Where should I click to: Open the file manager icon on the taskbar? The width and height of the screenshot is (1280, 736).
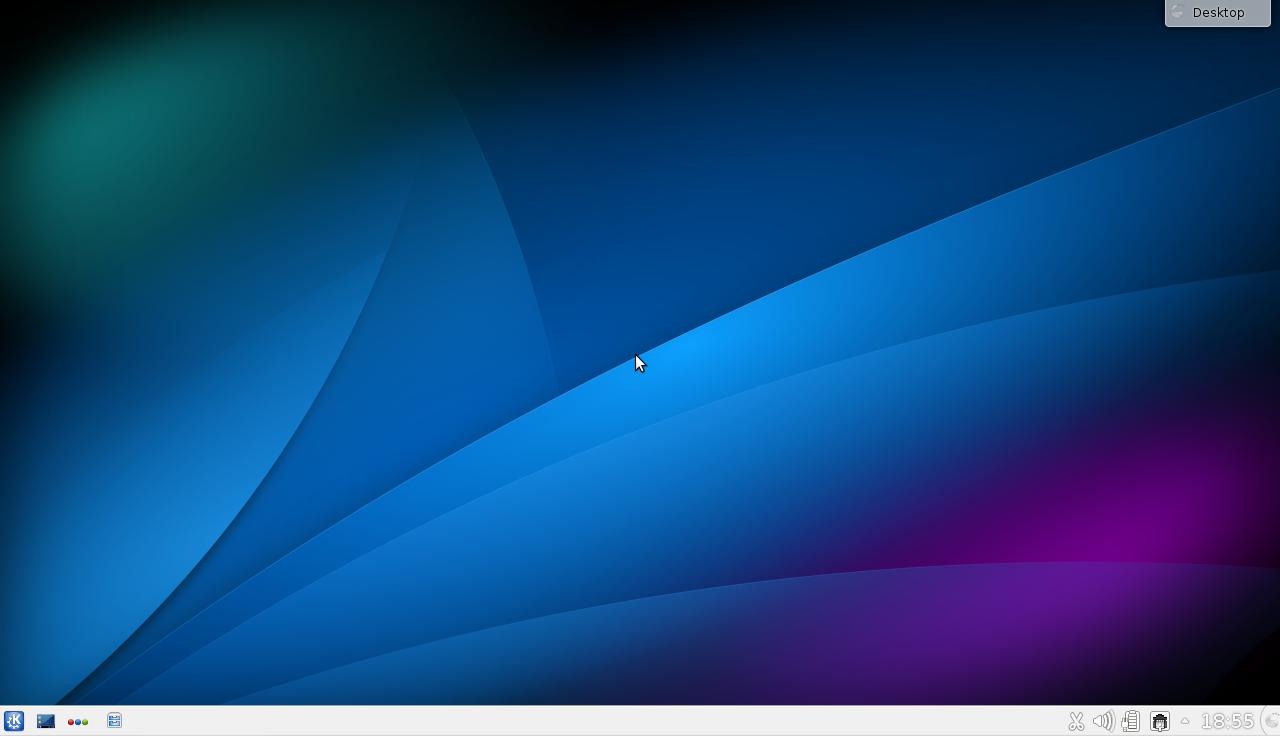coord(114,721)
